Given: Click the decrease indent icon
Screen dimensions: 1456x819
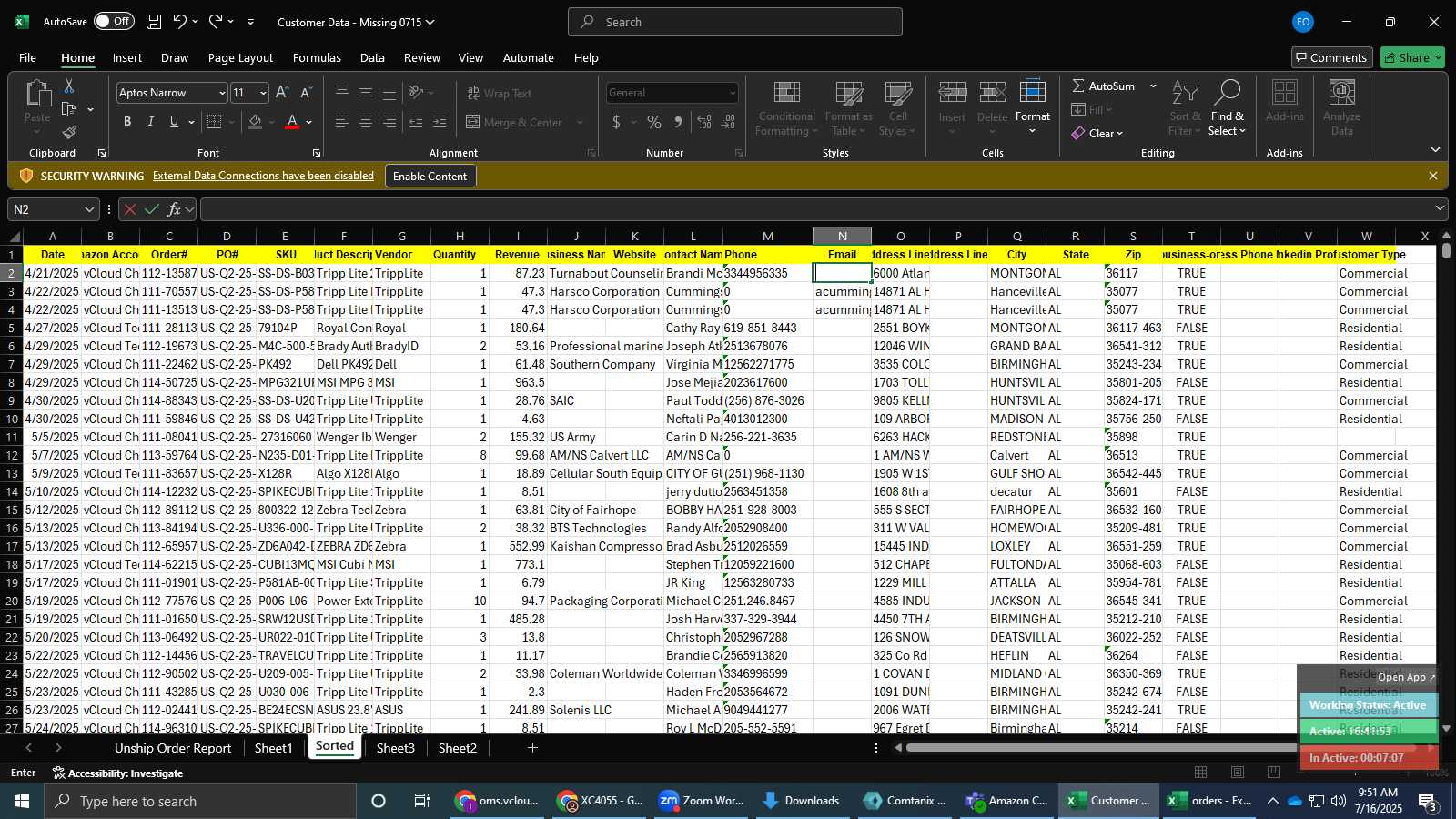Looking at the screenshot, I should click(x=416, y=122).
